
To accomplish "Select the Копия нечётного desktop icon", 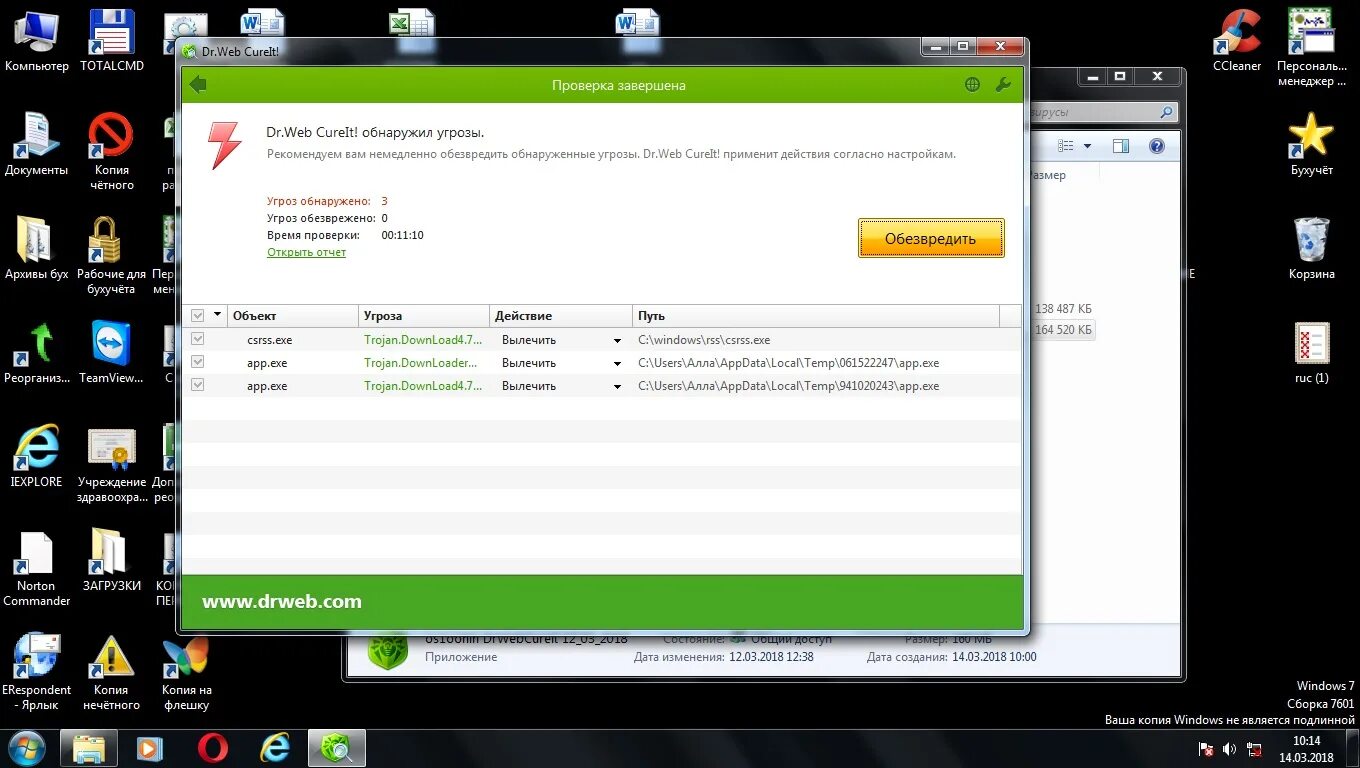I will coord(112,672).
